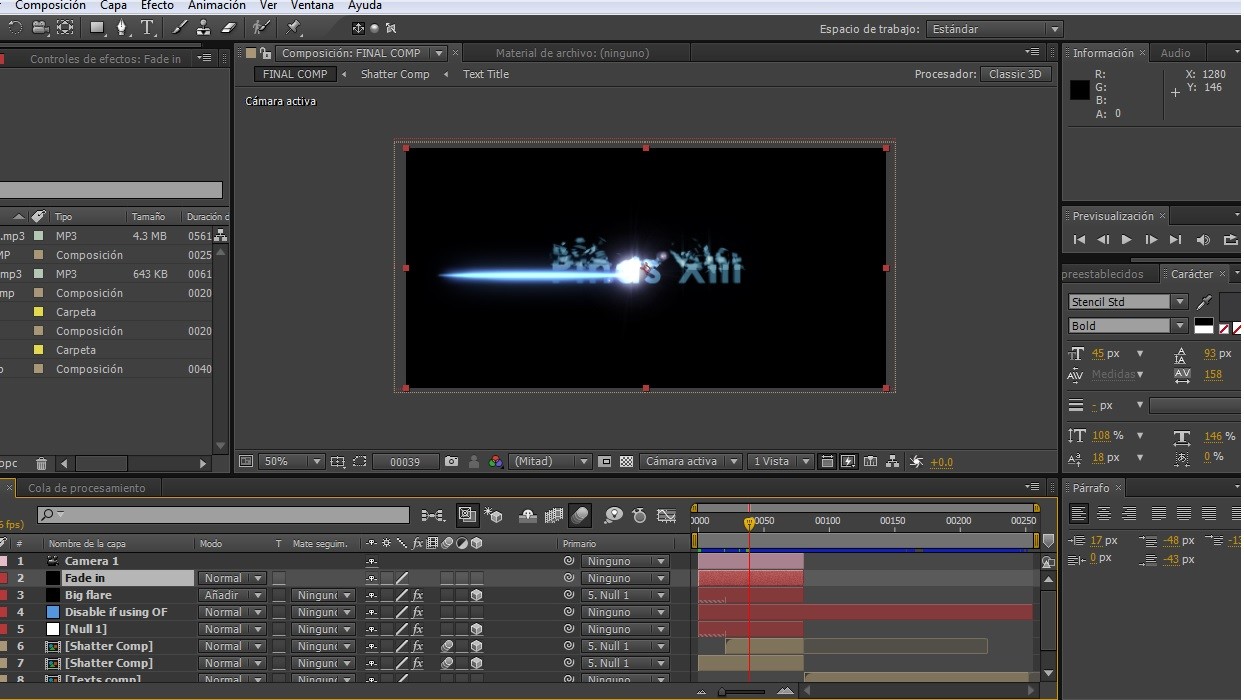Toggle the 3D layer switch for Big flare
Image resolution: width=1244 pixels, height=700 pixels.
click(477, 595)
